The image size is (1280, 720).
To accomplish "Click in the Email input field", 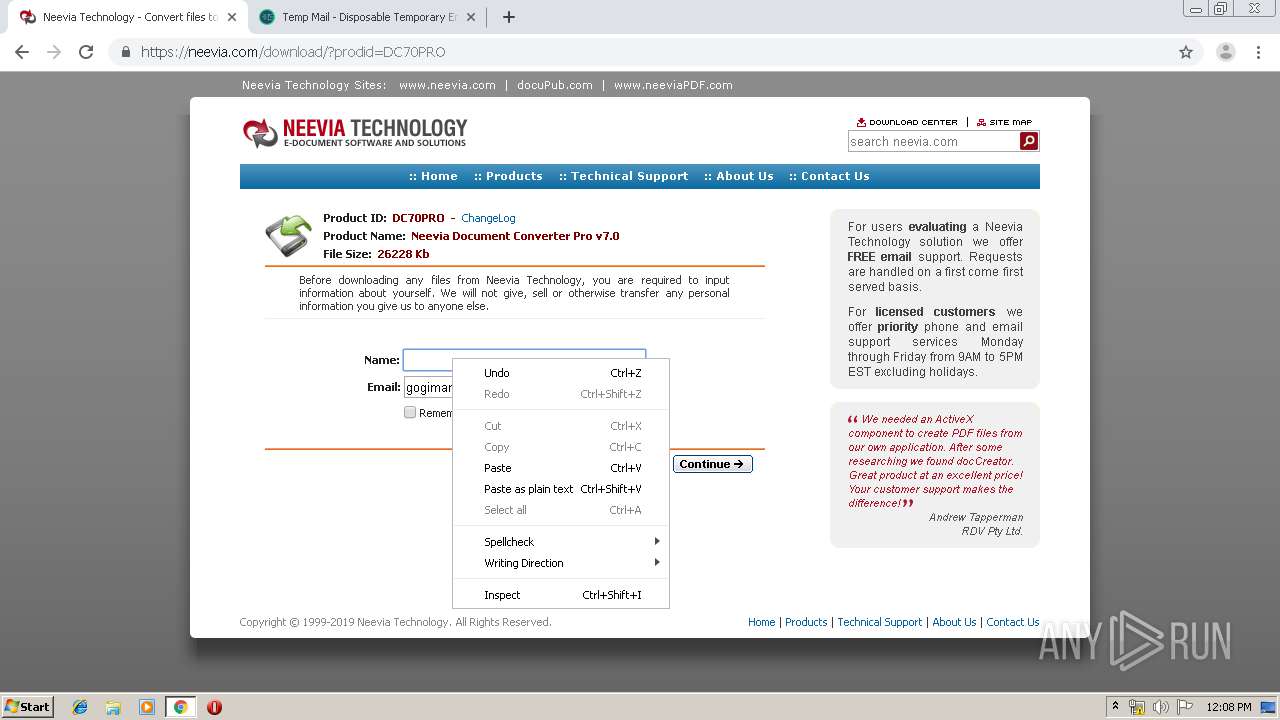I will (x=428, y=387).
